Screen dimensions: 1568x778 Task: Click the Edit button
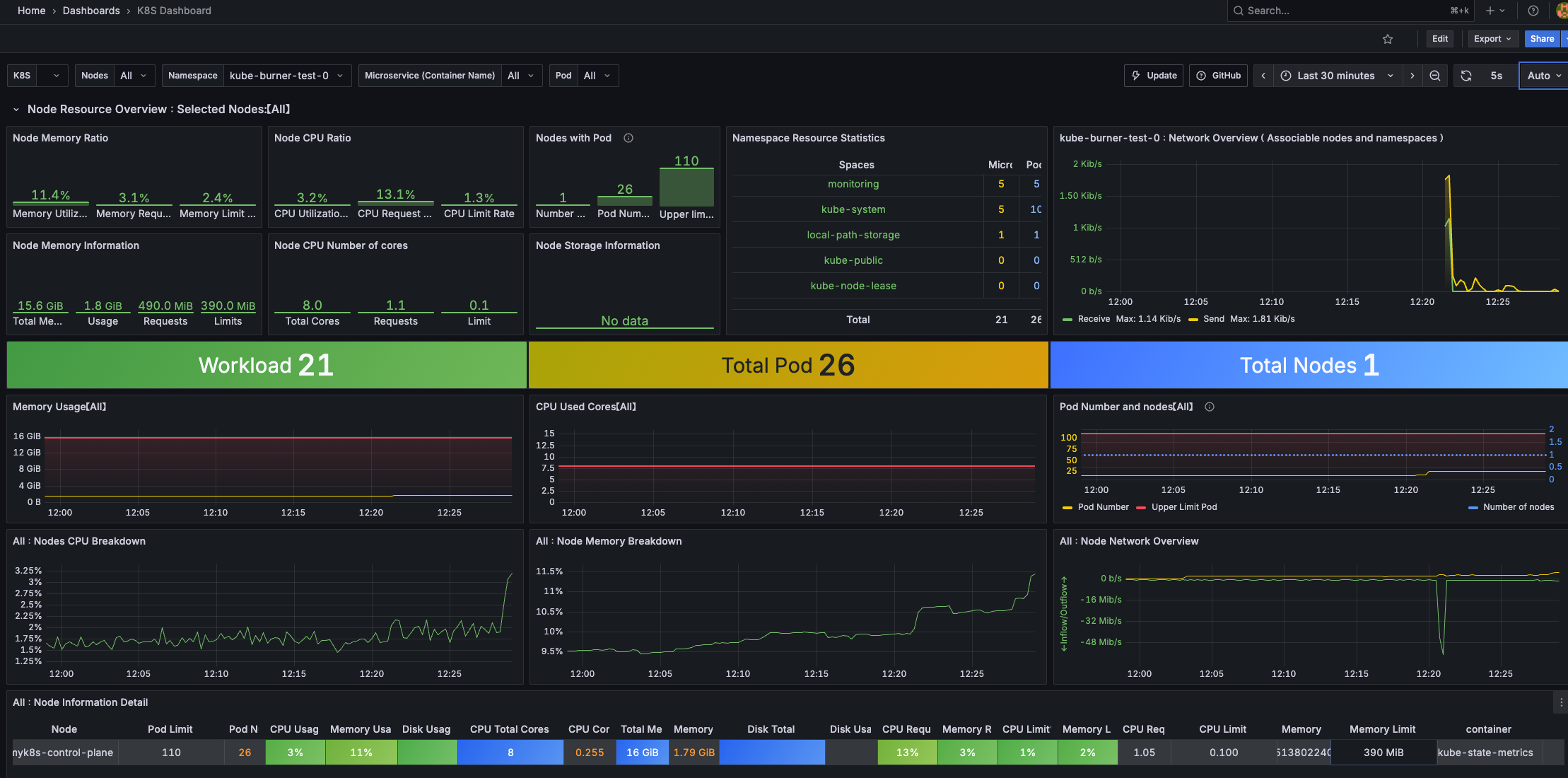tap(1439, 39)
